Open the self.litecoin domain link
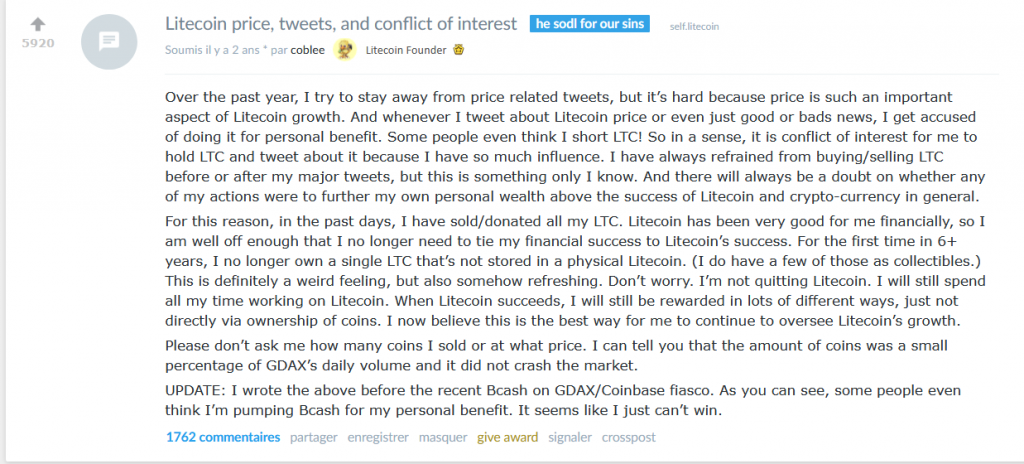Image resolution: width=1024 pixels, height=464 pixels. click(x=694, y=25)
